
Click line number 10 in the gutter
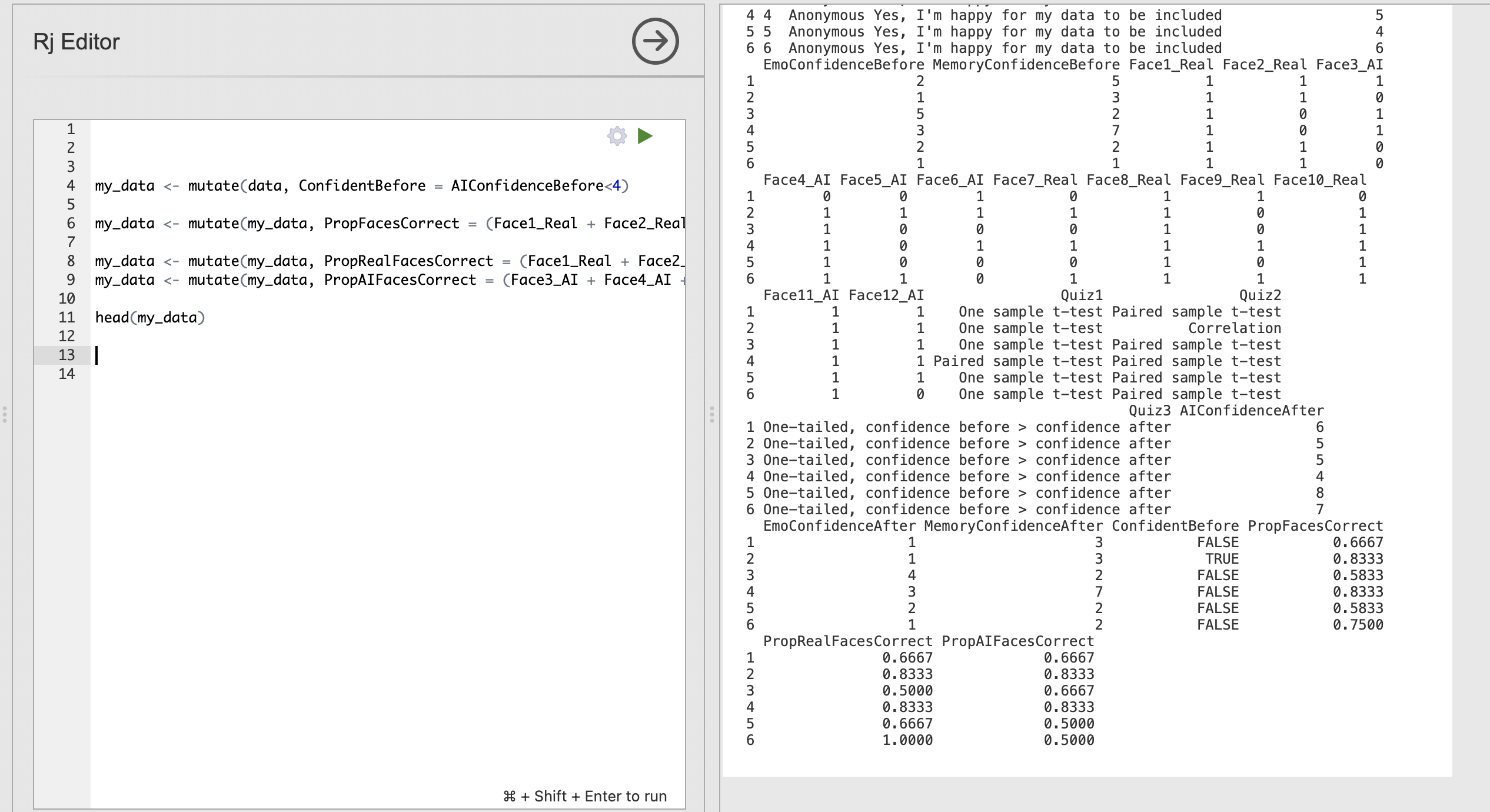66,298
